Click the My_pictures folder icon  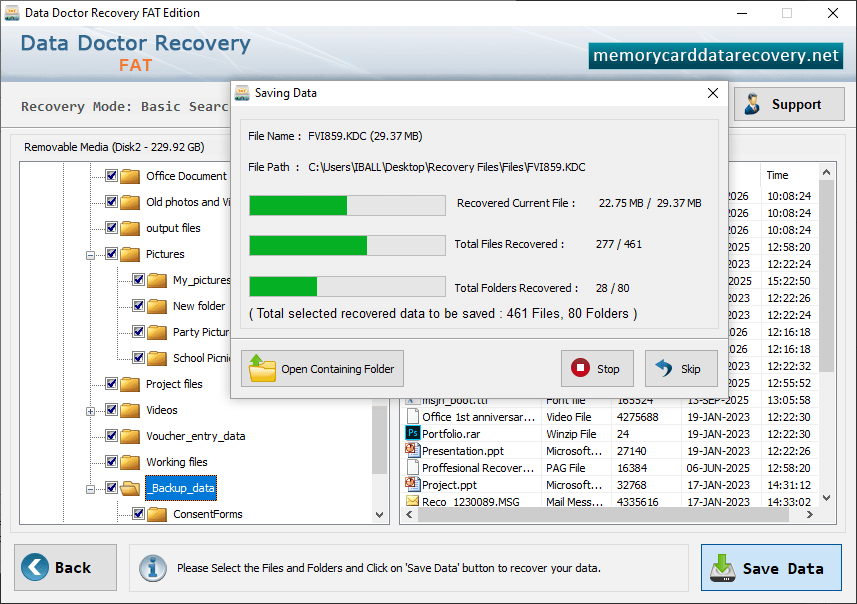157,280
